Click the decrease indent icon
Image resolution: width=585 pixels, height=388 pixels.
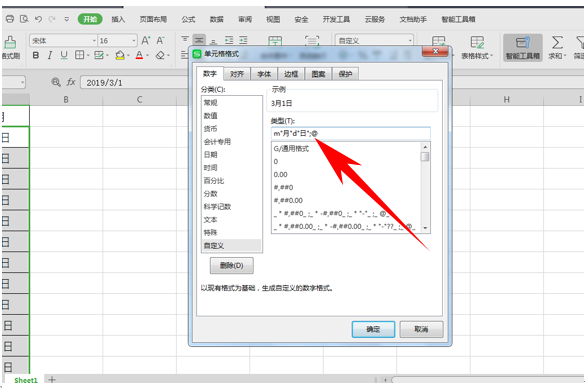229,40
